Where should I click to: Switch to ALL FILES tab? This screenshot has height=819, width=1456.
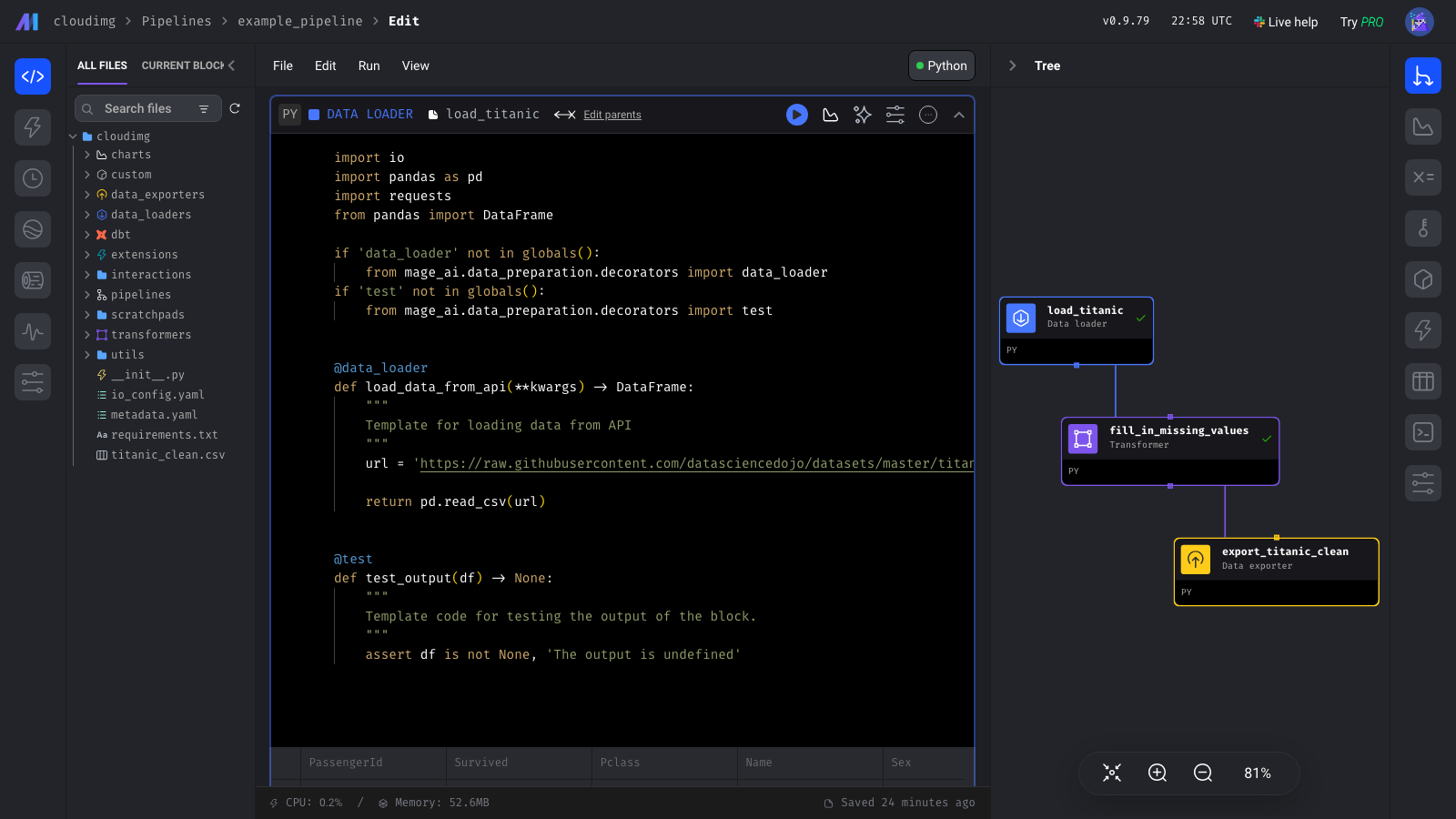point(102,66)
